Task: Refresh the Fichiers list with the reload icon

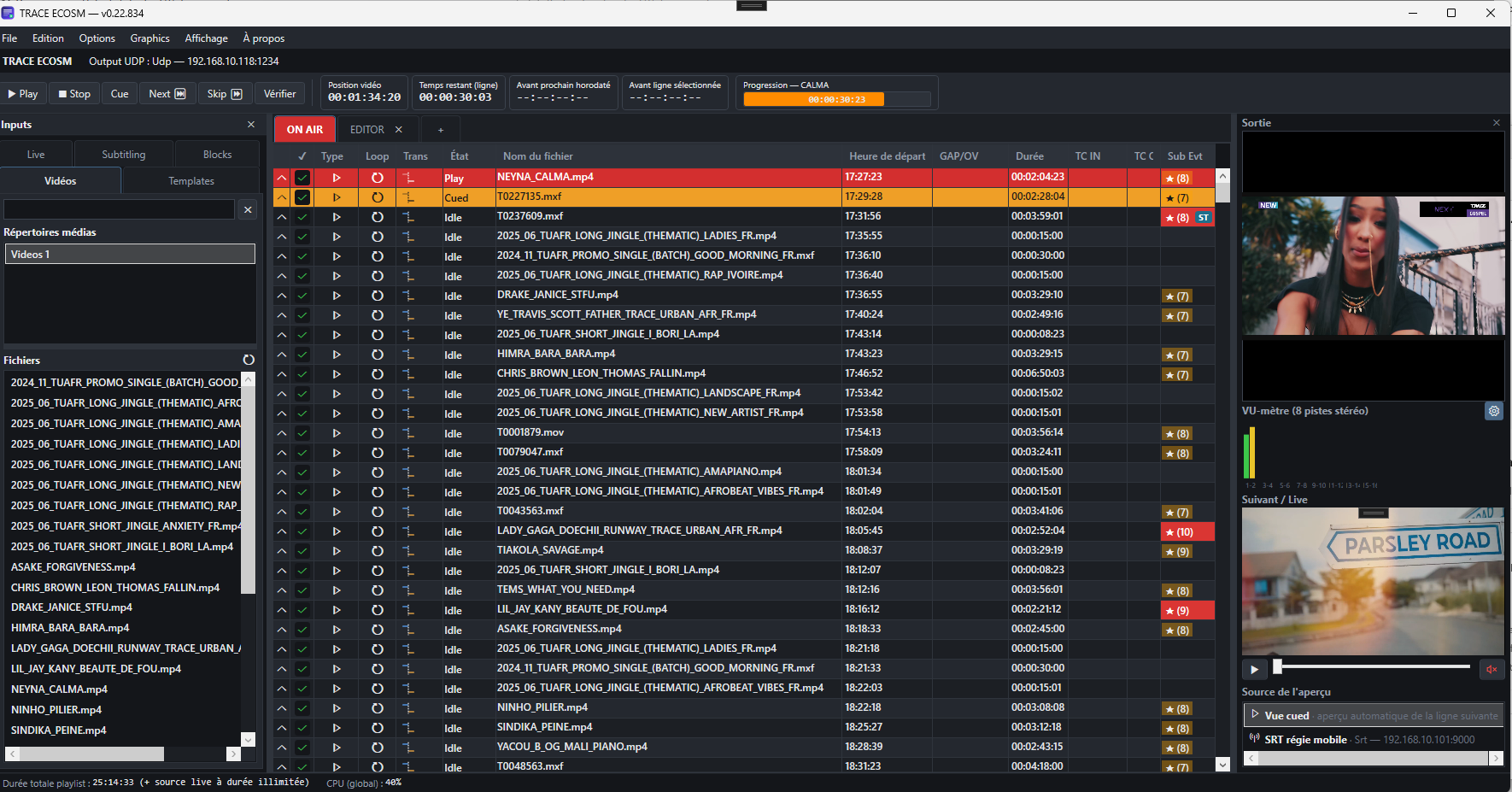Action: point(249,360)
